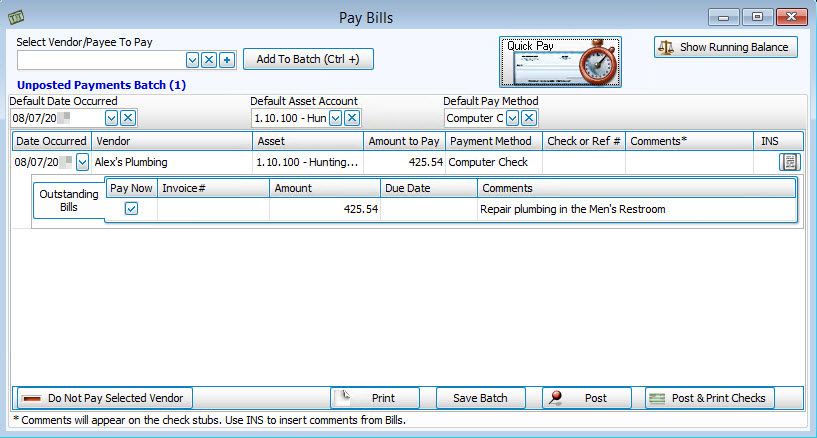The height and width of the screenshot is (438, 817).
Task: Clear the Default Date Occurred with X icon
Action: [x=127, y=118]
